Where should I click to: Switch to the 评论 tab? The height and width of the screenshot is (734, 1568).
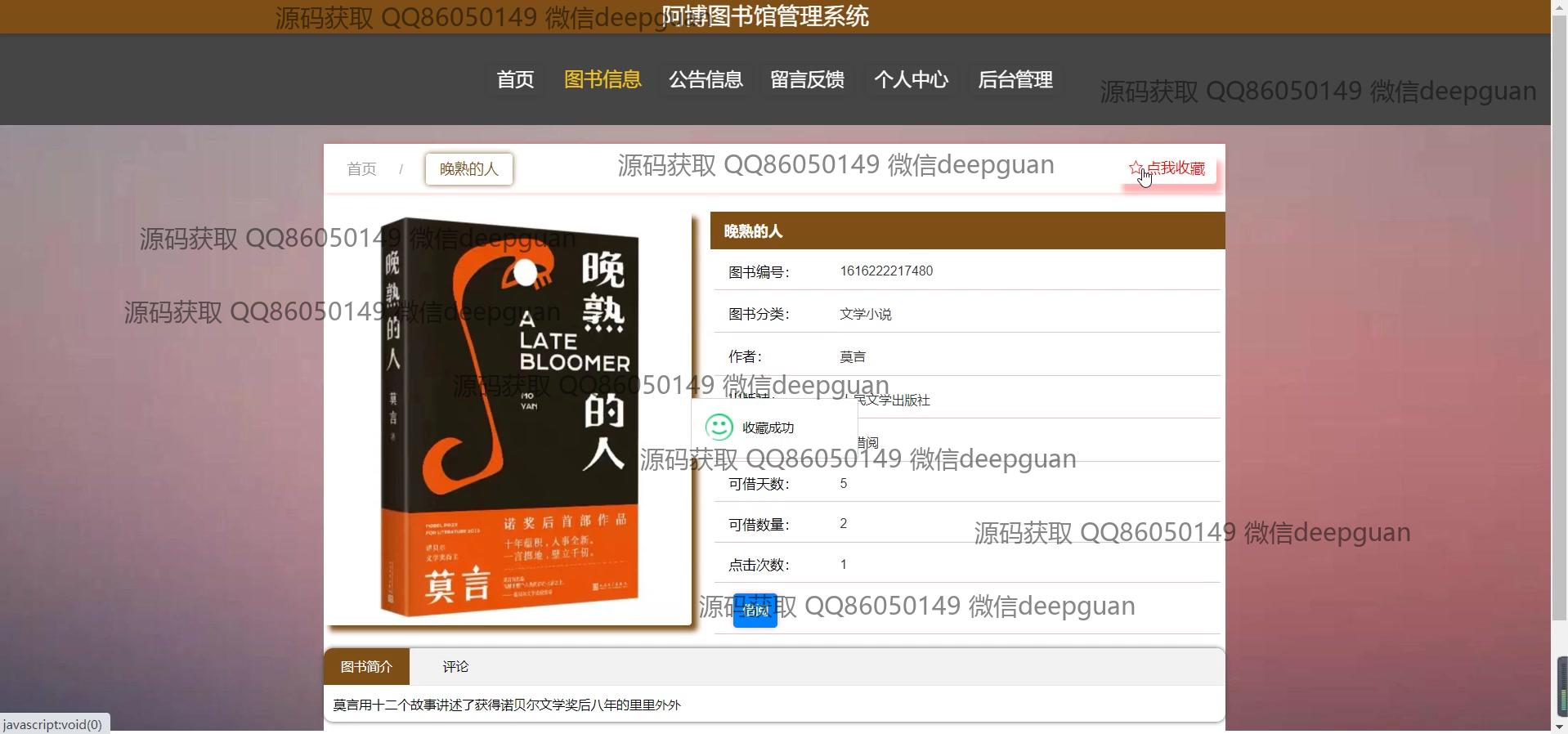(455, 667)
